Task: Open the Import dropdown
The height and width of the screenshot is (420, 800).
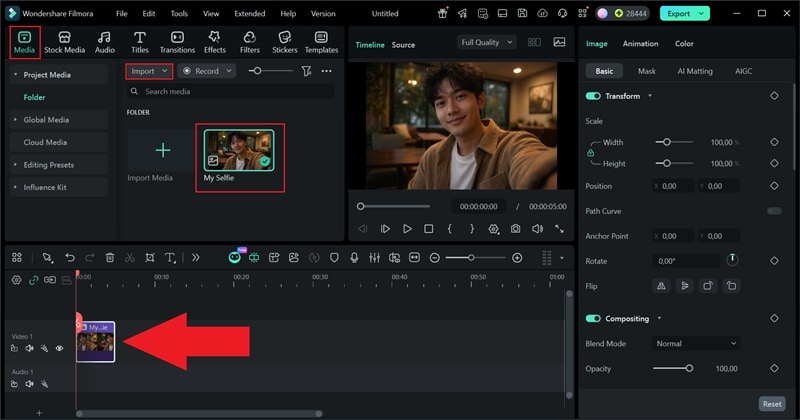Action: pos(149,71)
